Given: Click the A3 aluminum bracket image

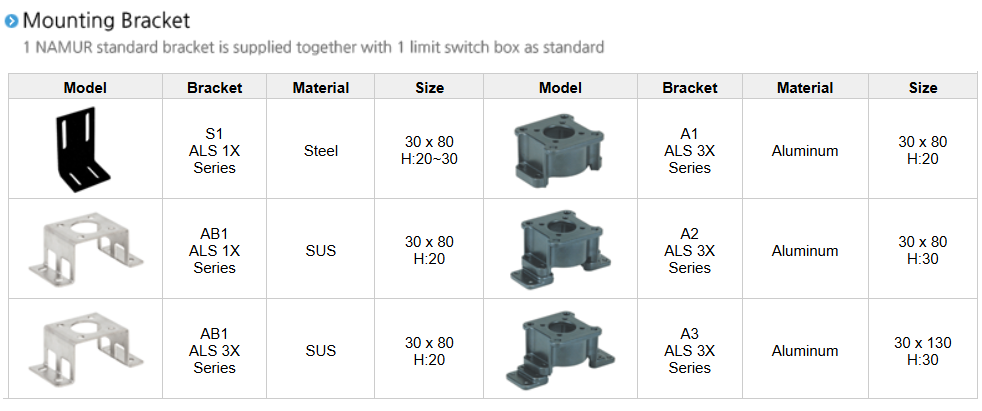Looking at the screenshot, I should [559, 350].
